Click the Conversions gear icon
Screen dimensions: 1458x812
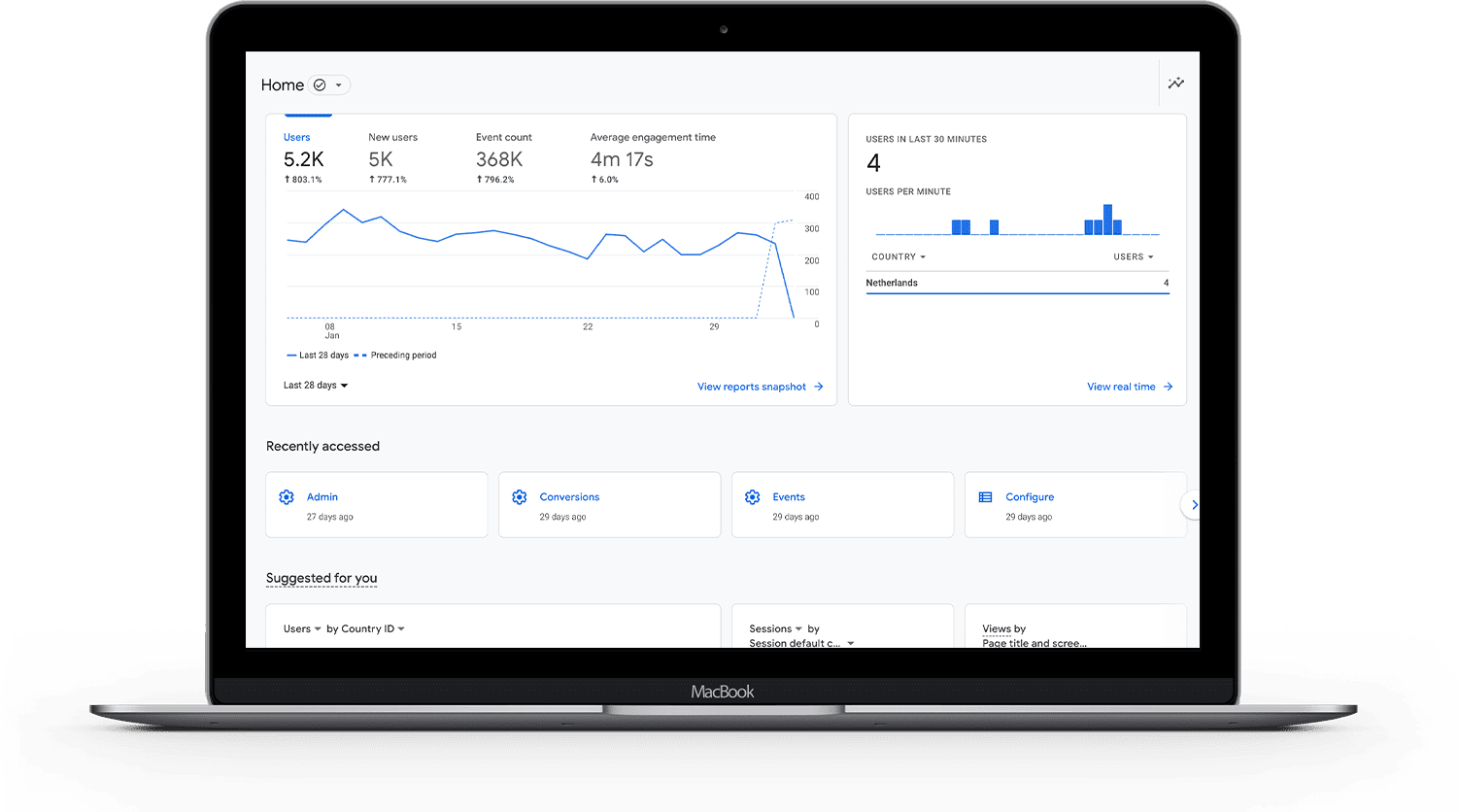point(520,497)
